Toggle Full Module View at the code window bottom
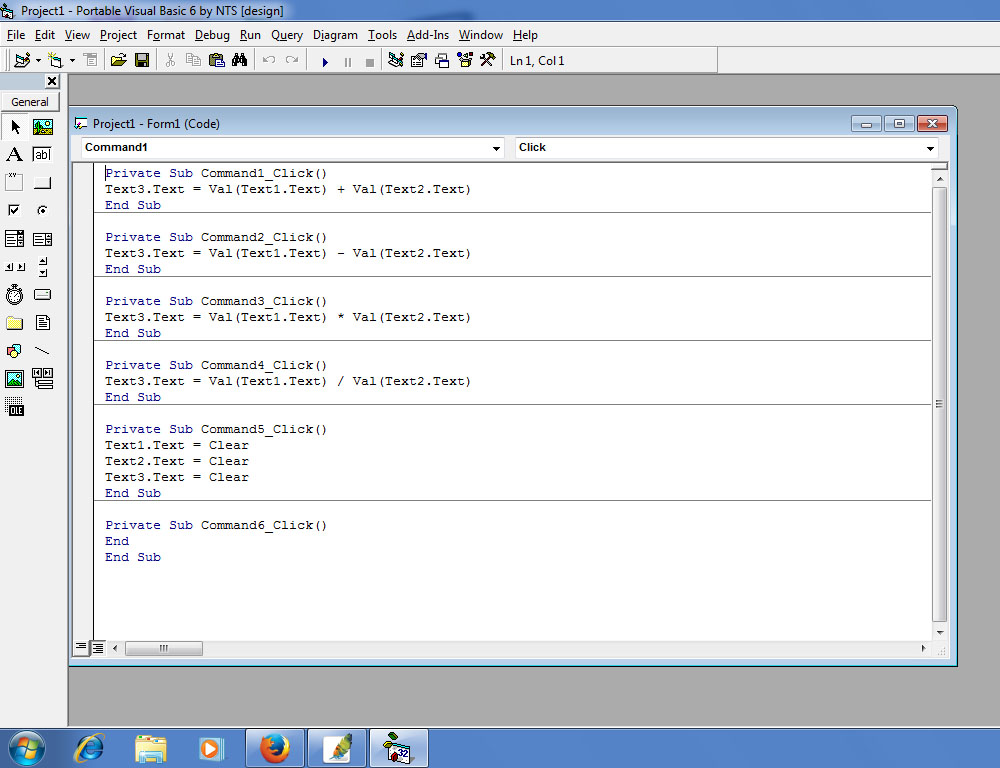The height and width of the screenshot is (768, 1000). (96, 647)
